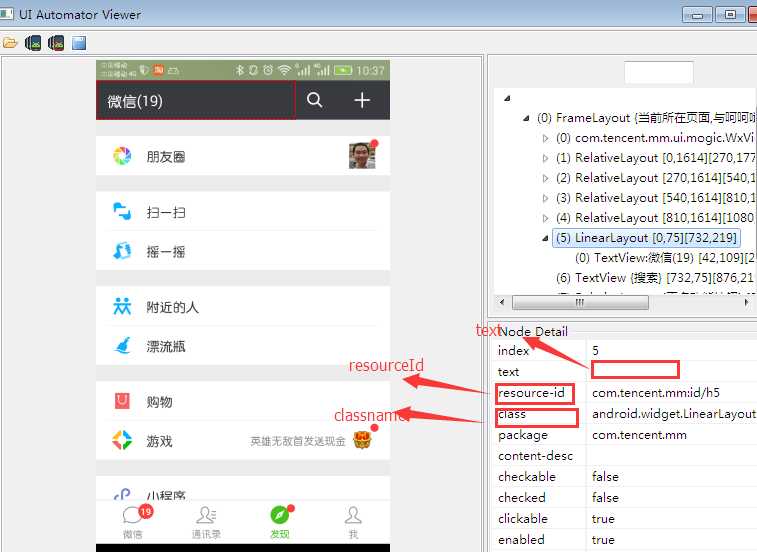Tap the 购物 label

pyautogui.click(x=159, y=402)
